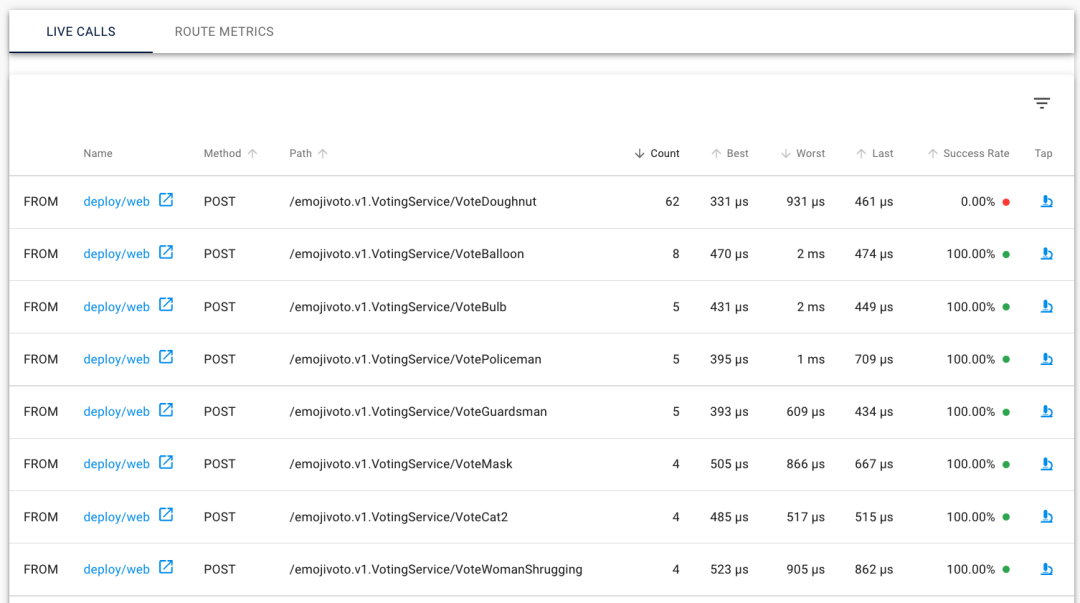Open deploy/web link in VoteMask row
This screenshot has height=603, width=1080.
click(116, 464)
